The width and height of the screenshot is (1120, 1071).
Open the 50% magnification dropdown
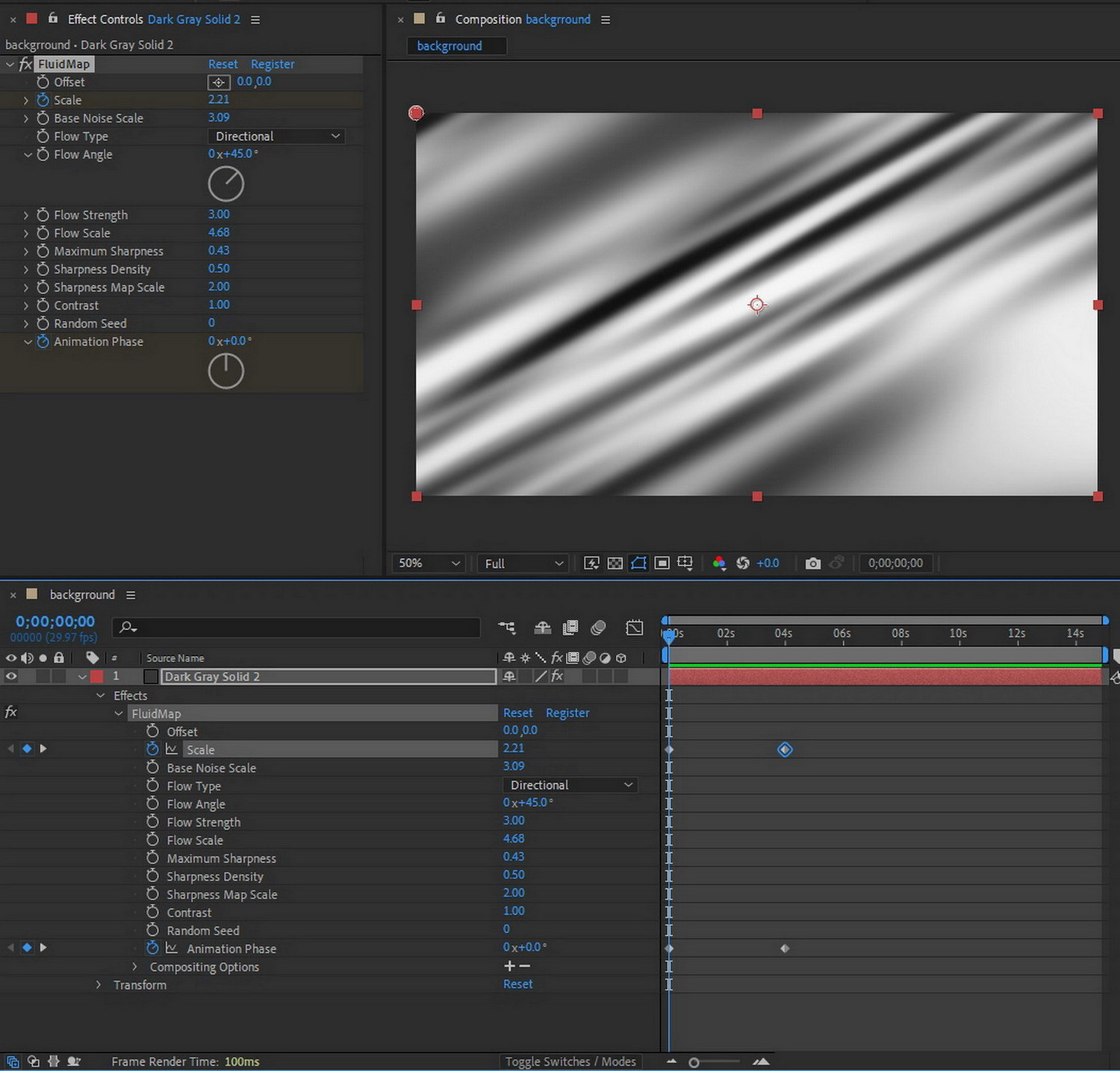point(429,563)
